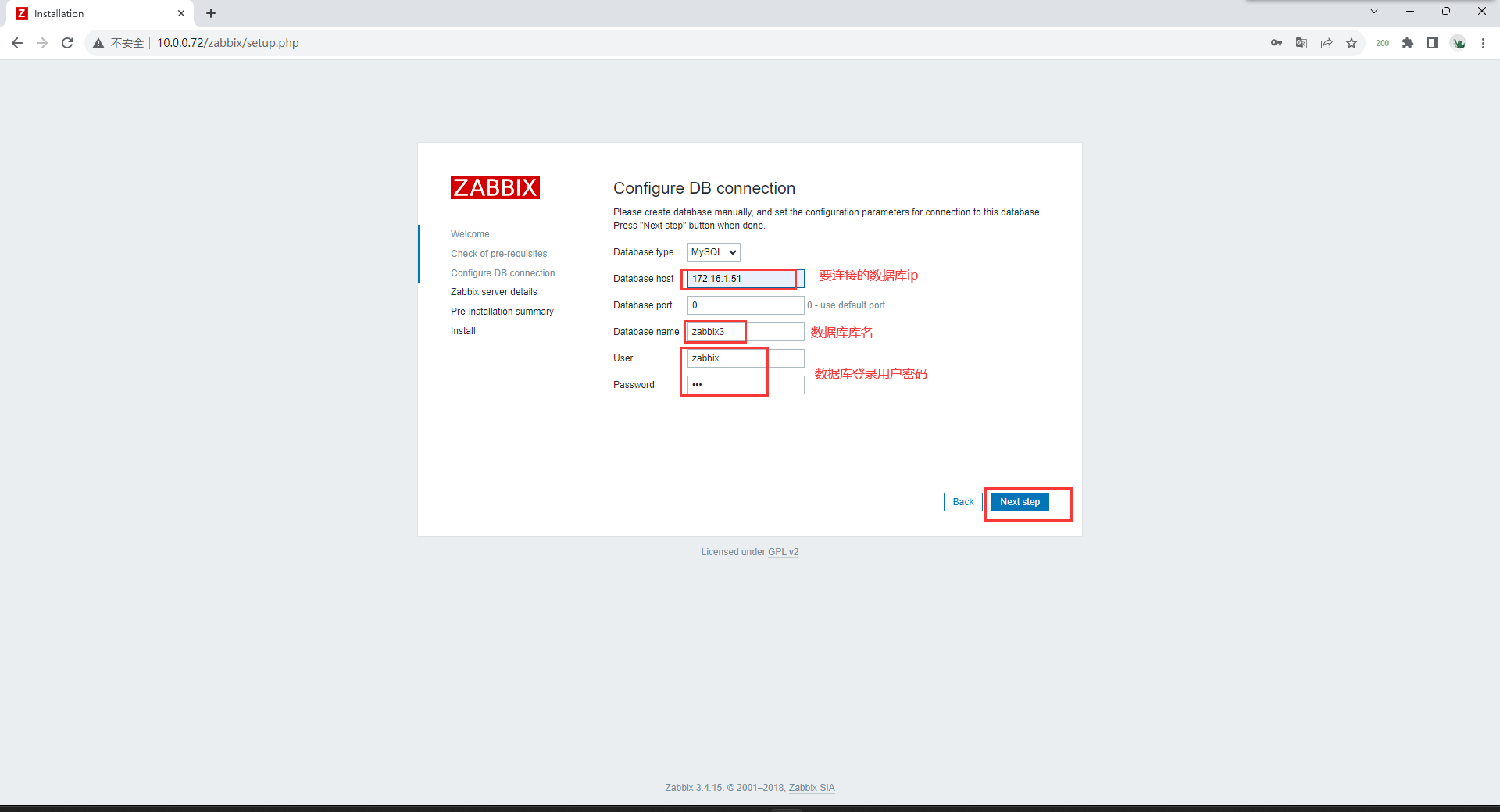Click the address bar URL

[x=228, y=43]
